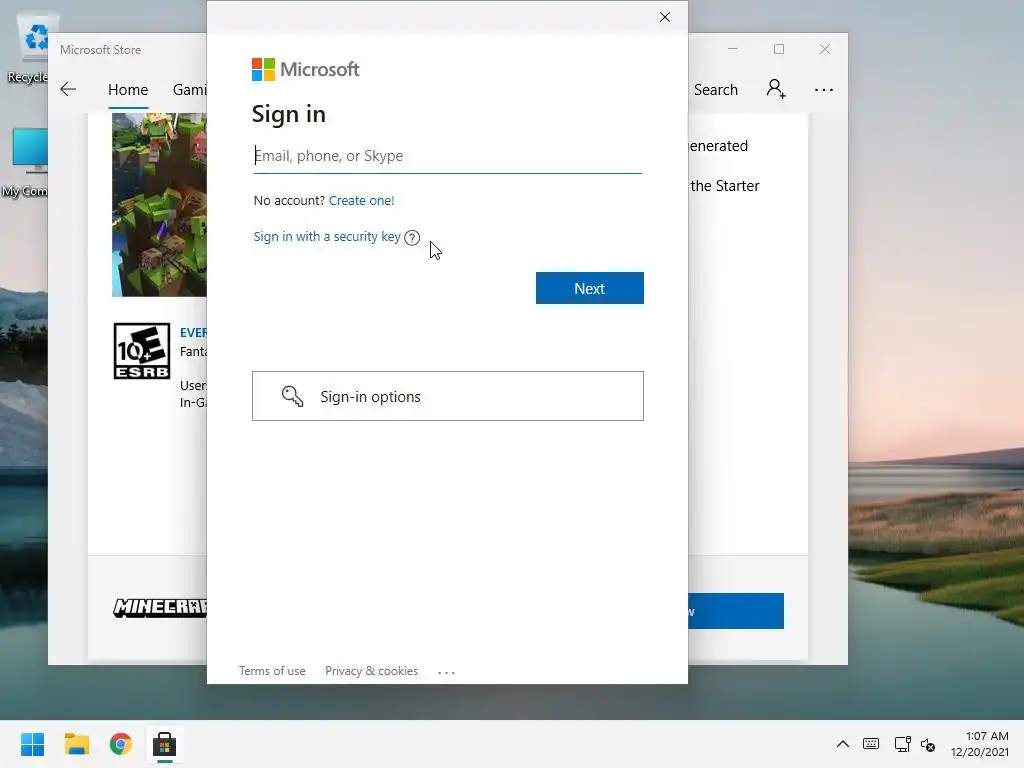Open Search in Microsoft Store
1024x768 pixels.
point(716,89)
